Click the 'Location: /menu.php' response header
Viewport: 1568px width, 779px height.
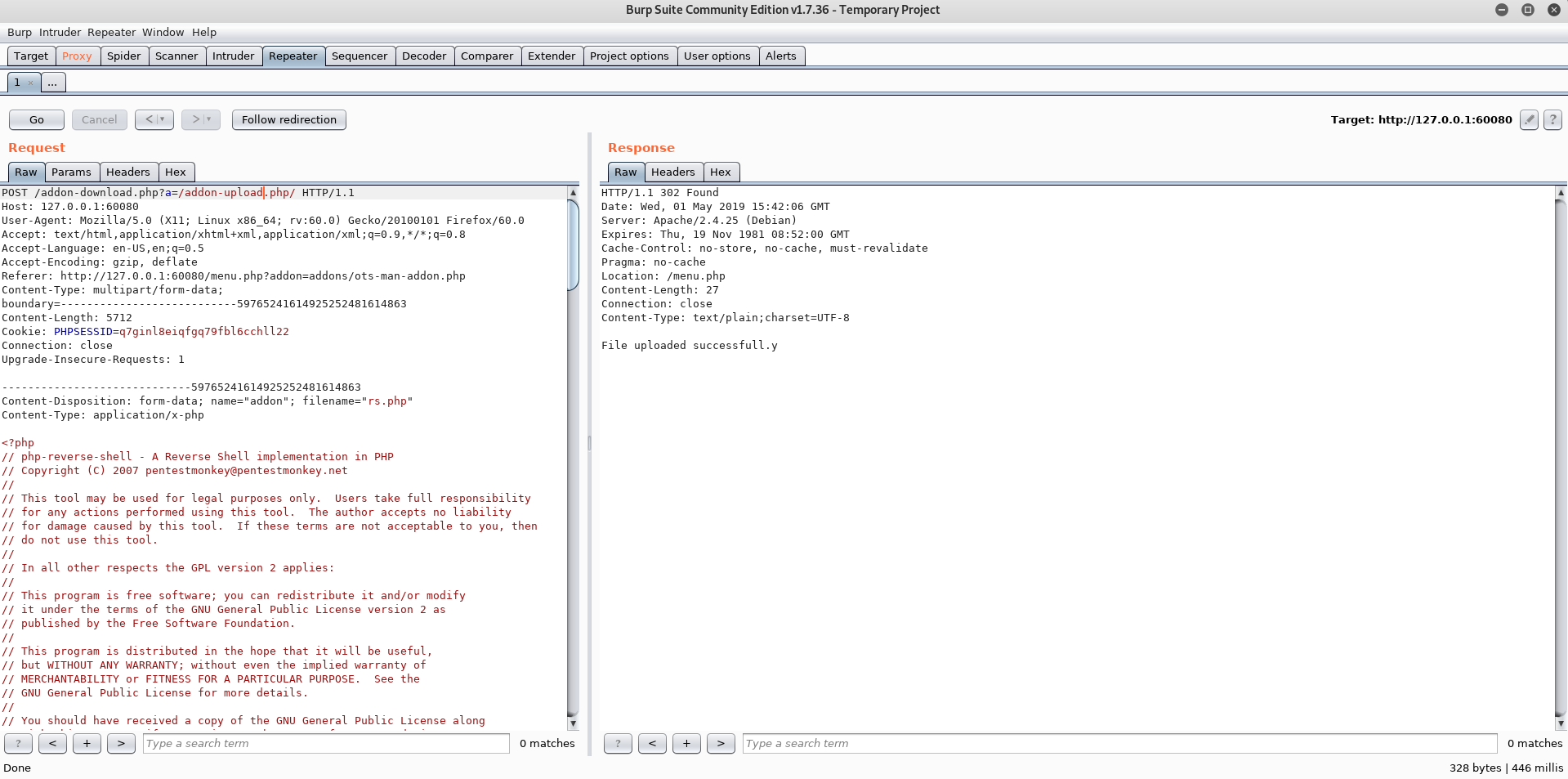coord(663,276)
